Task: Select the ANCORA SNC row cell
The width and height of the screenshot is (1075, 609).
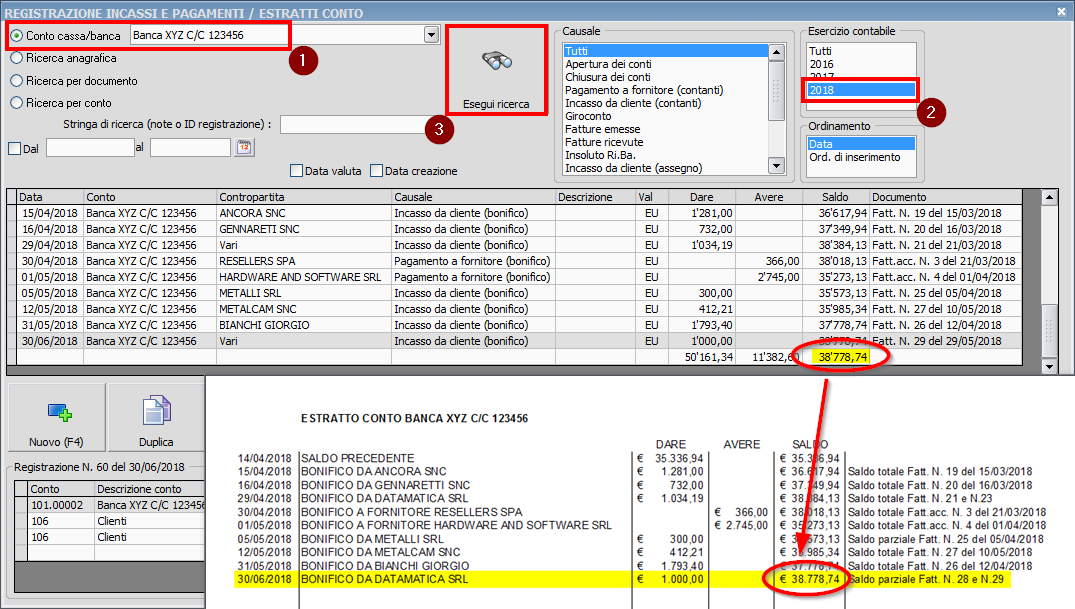Action: point(304,213)
